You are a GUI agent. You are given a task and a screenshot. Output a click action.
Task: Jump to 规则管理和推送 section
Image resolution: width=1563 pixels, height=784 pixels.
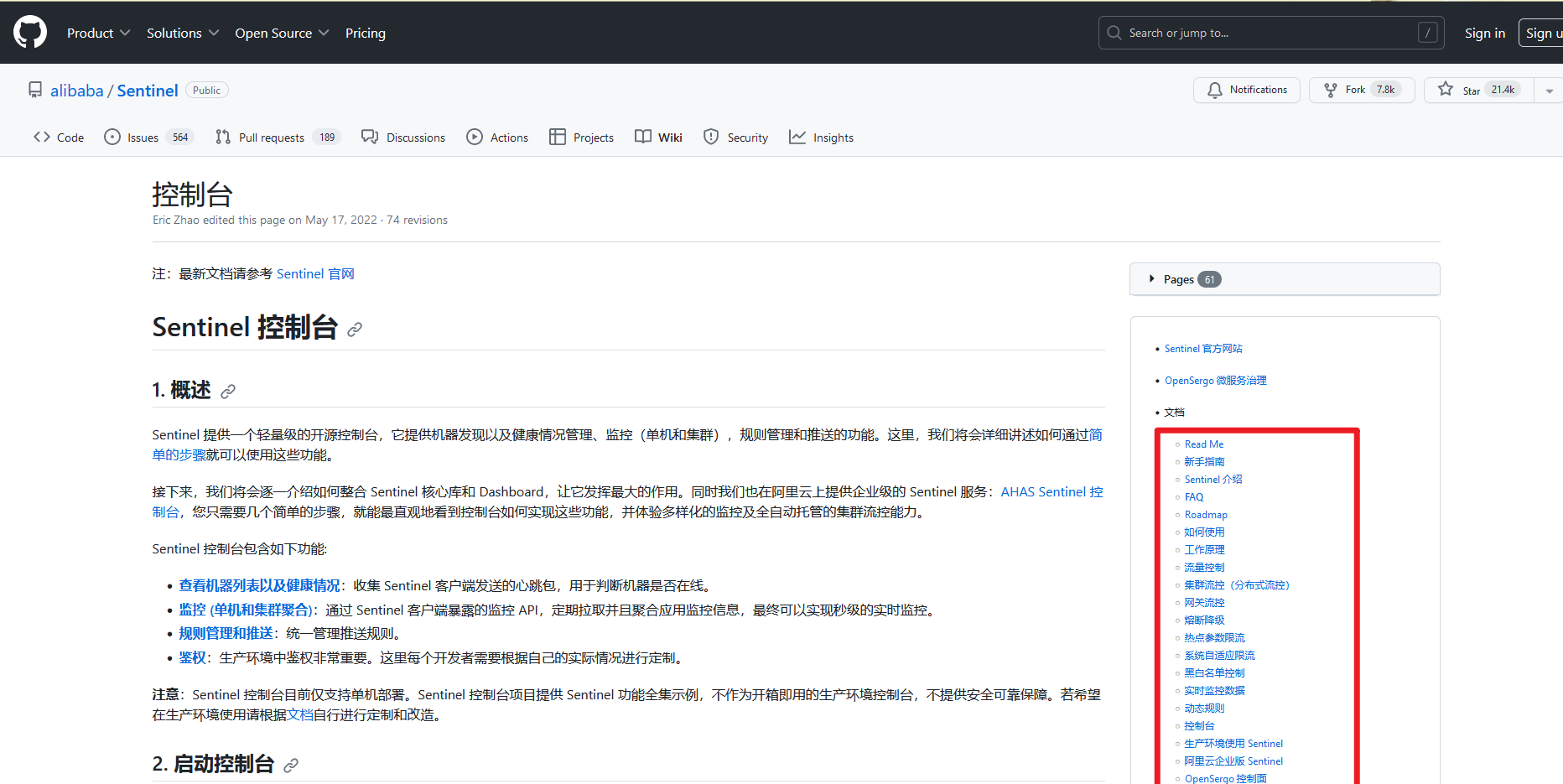coord(226,634)
